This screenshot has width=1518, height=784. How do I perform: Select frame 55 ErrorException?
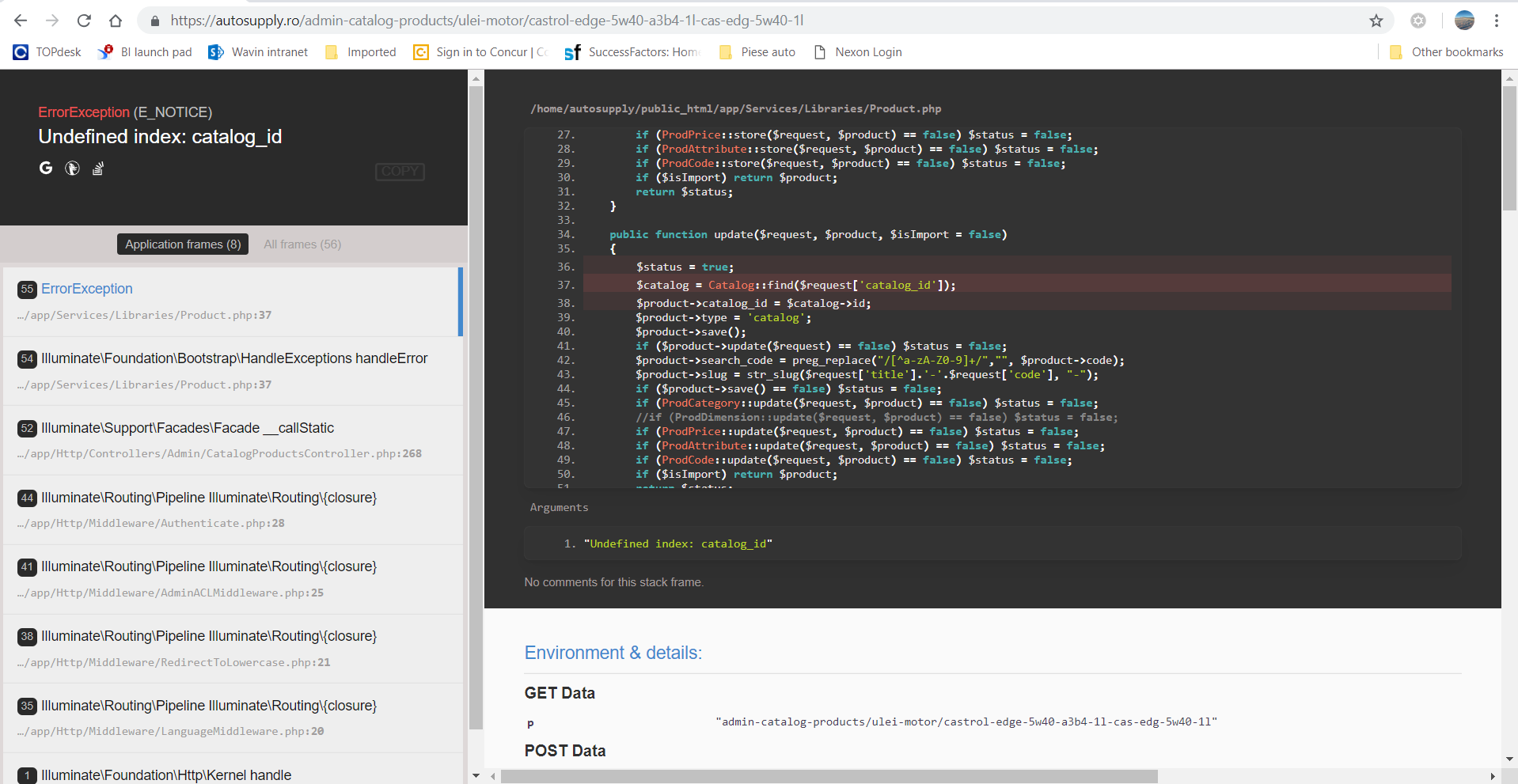click(231, 301)
